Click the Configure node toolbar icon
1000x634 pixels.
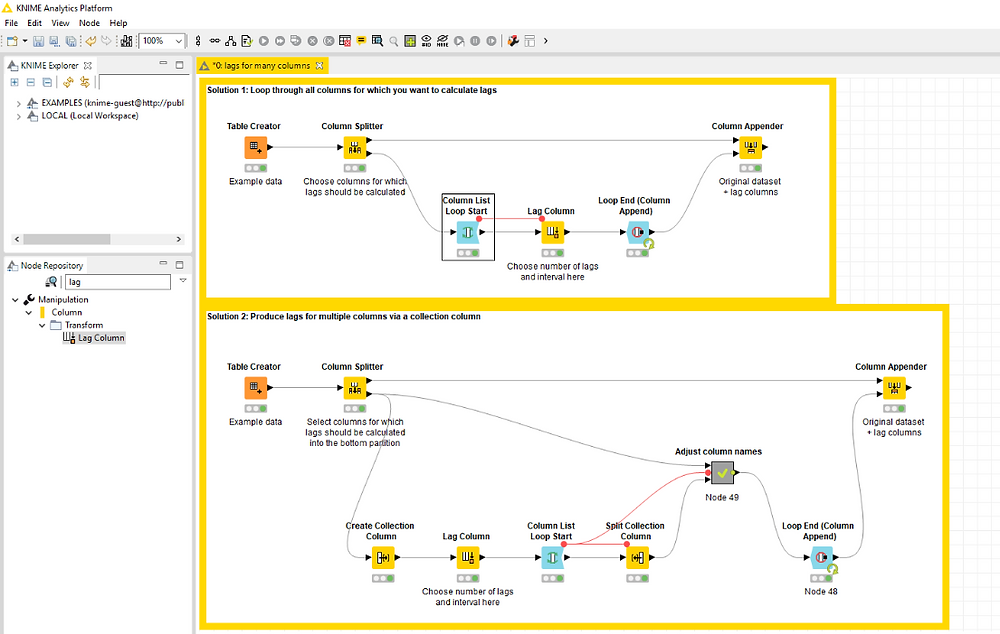[x=247, y=41]
